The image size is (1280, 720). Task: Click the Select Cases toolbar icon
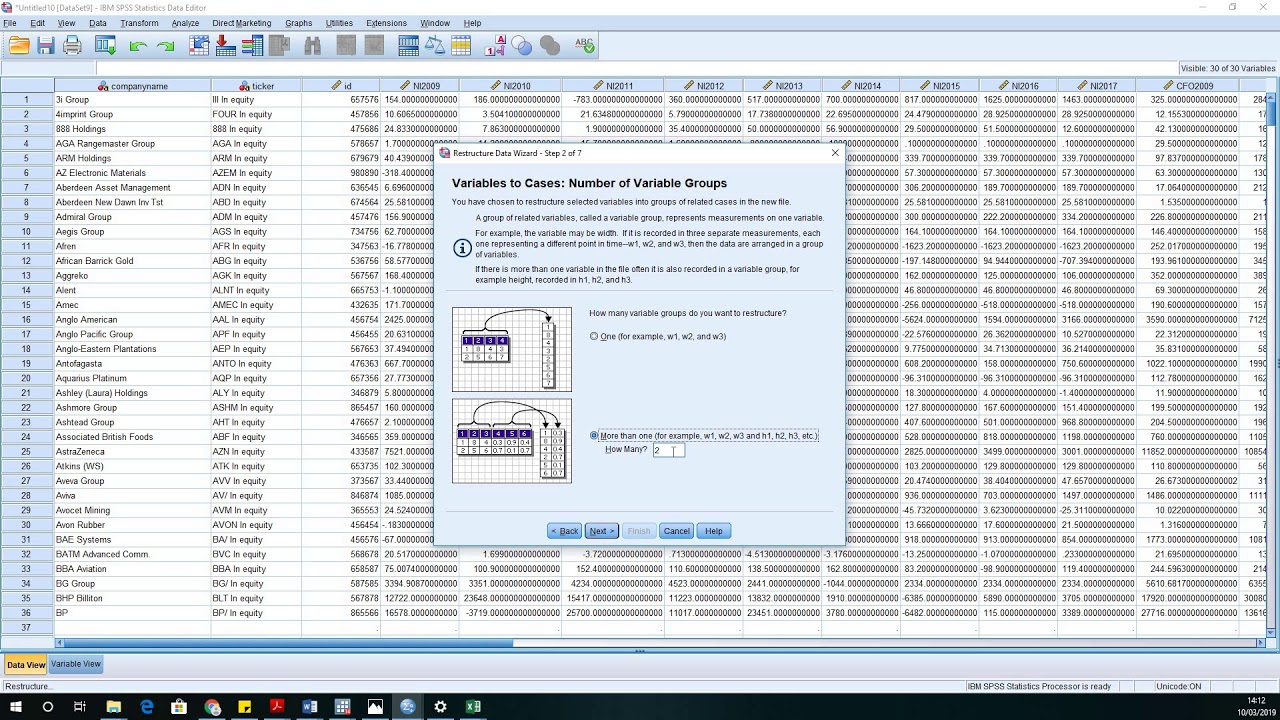tap(461, 45)
